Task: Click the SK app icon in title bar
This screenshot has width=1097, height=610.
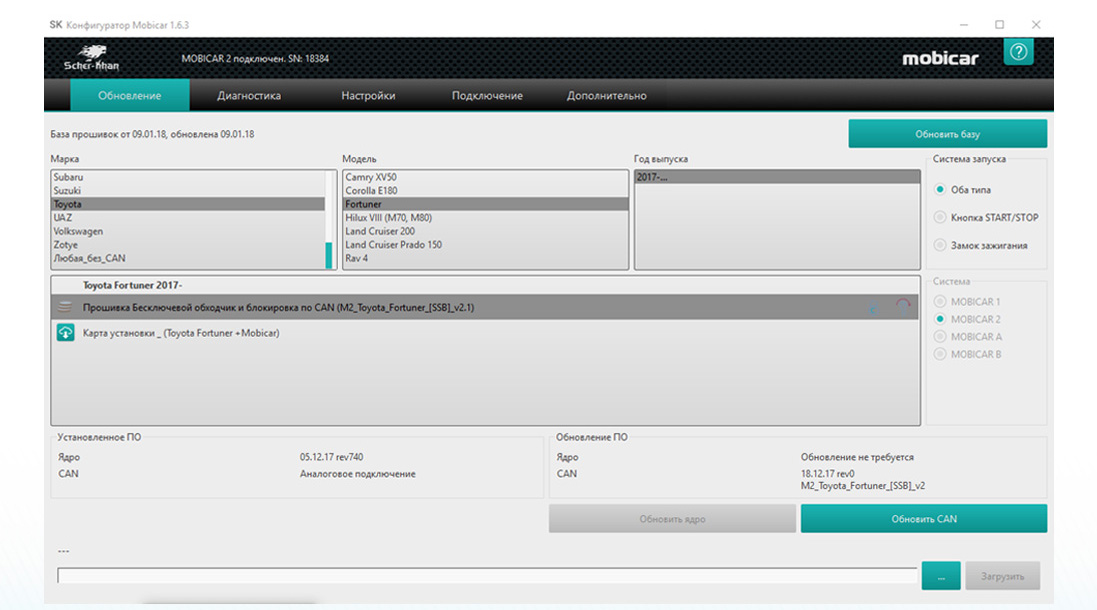Action: pos(55,24)
